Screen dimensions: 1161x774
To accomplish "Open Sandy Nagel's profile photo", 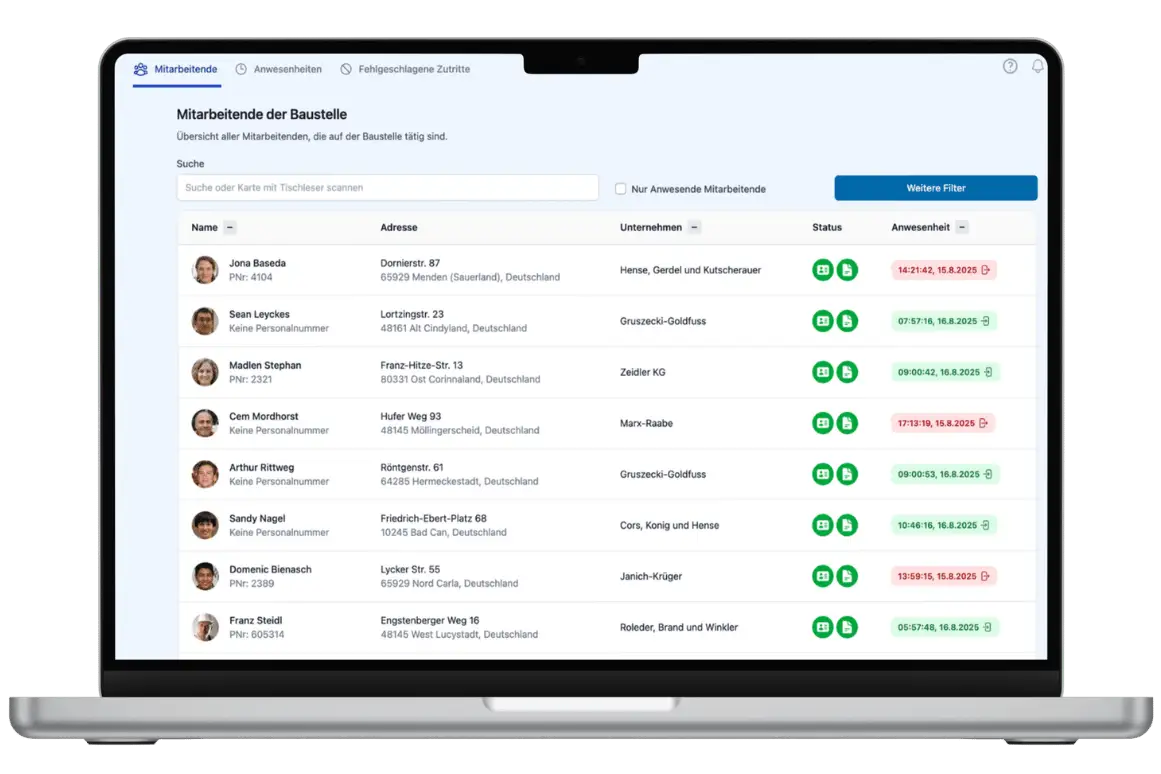I will tap(205, 525).
